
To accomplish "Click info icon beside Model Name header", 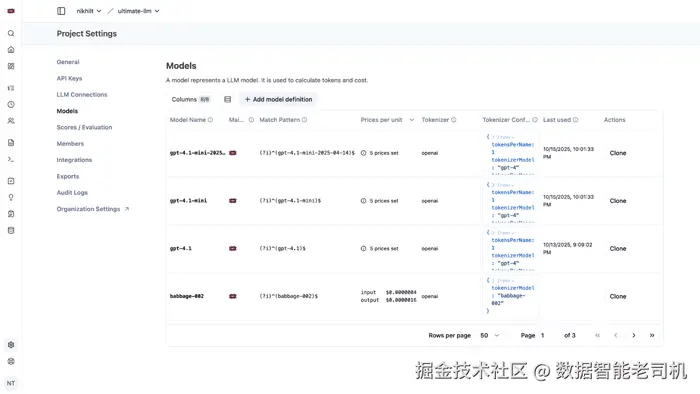I will pos(210,120).
